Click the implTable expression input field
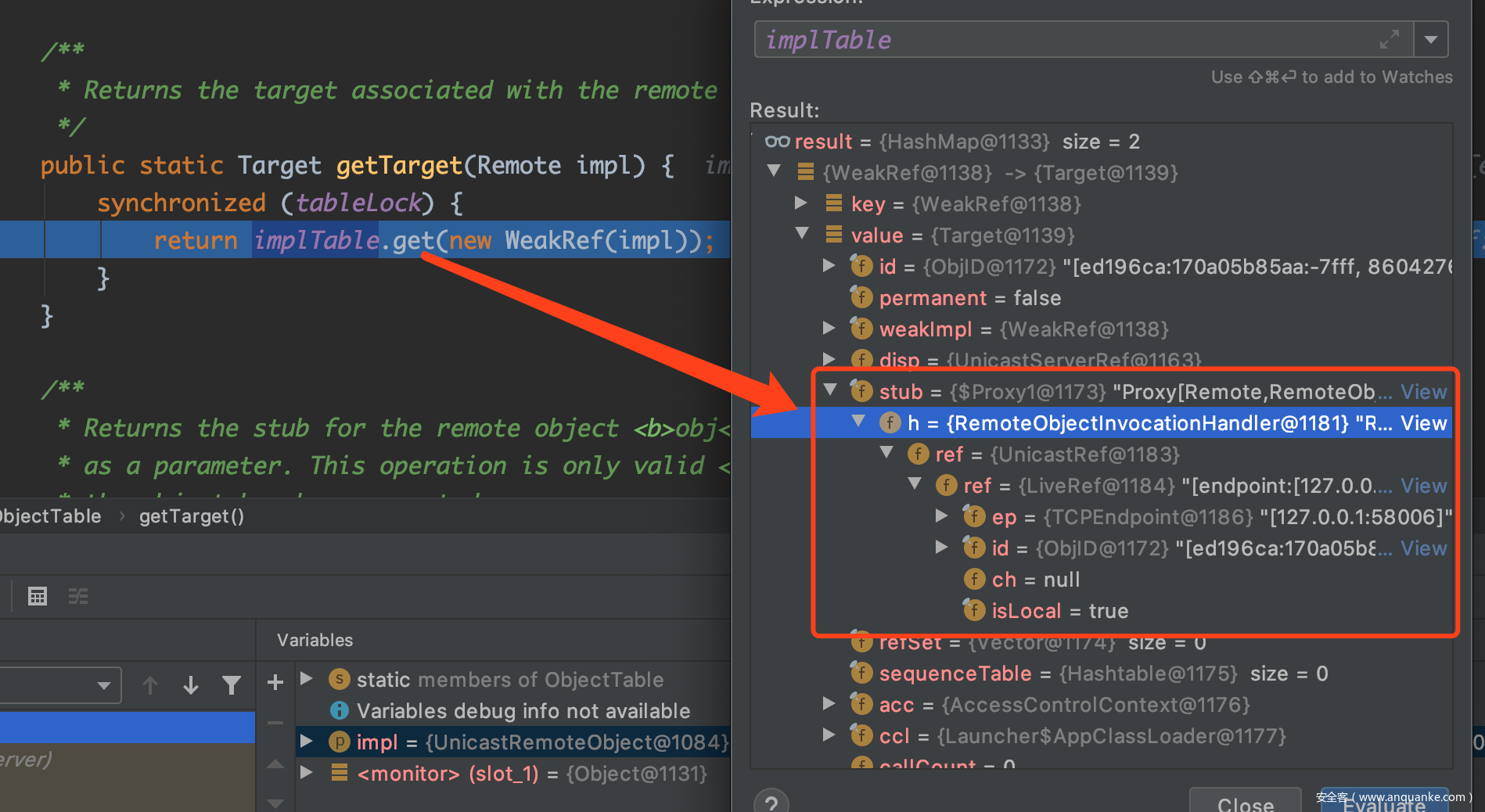The image size is (1485, 812). [1064, 40]
